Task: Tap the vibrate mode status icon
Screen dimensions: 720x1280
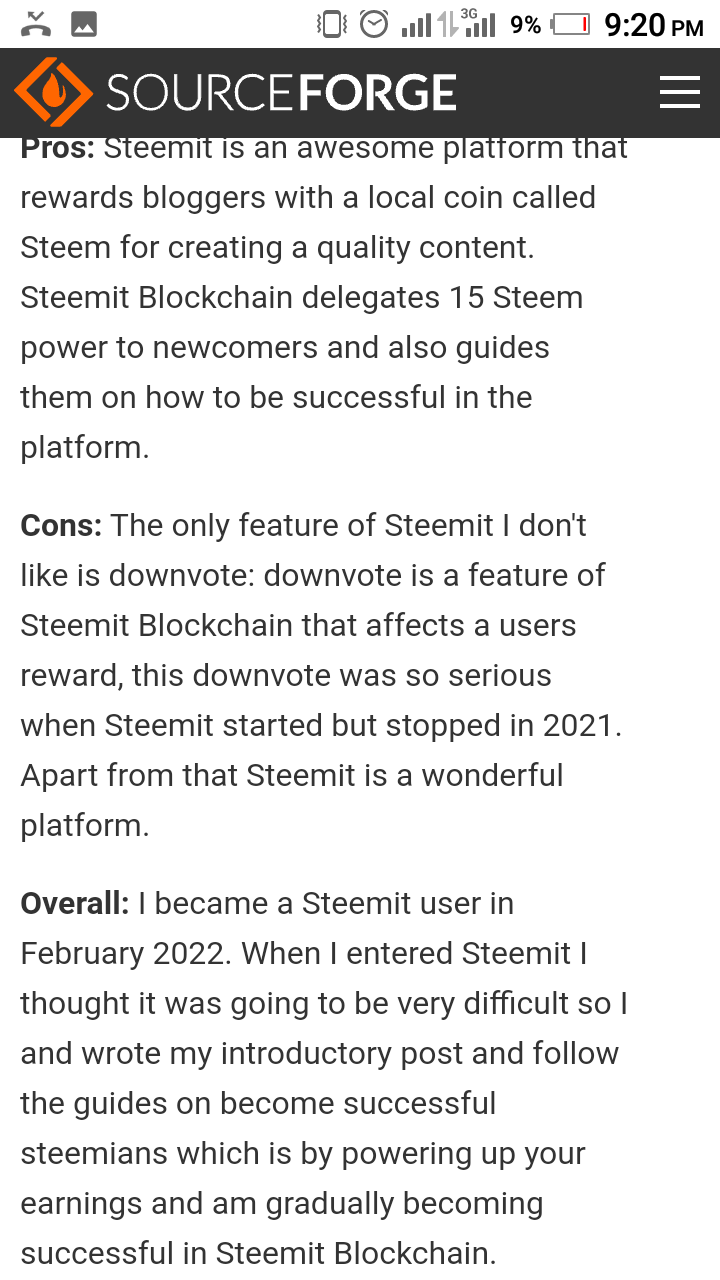Action: point(331,24)
